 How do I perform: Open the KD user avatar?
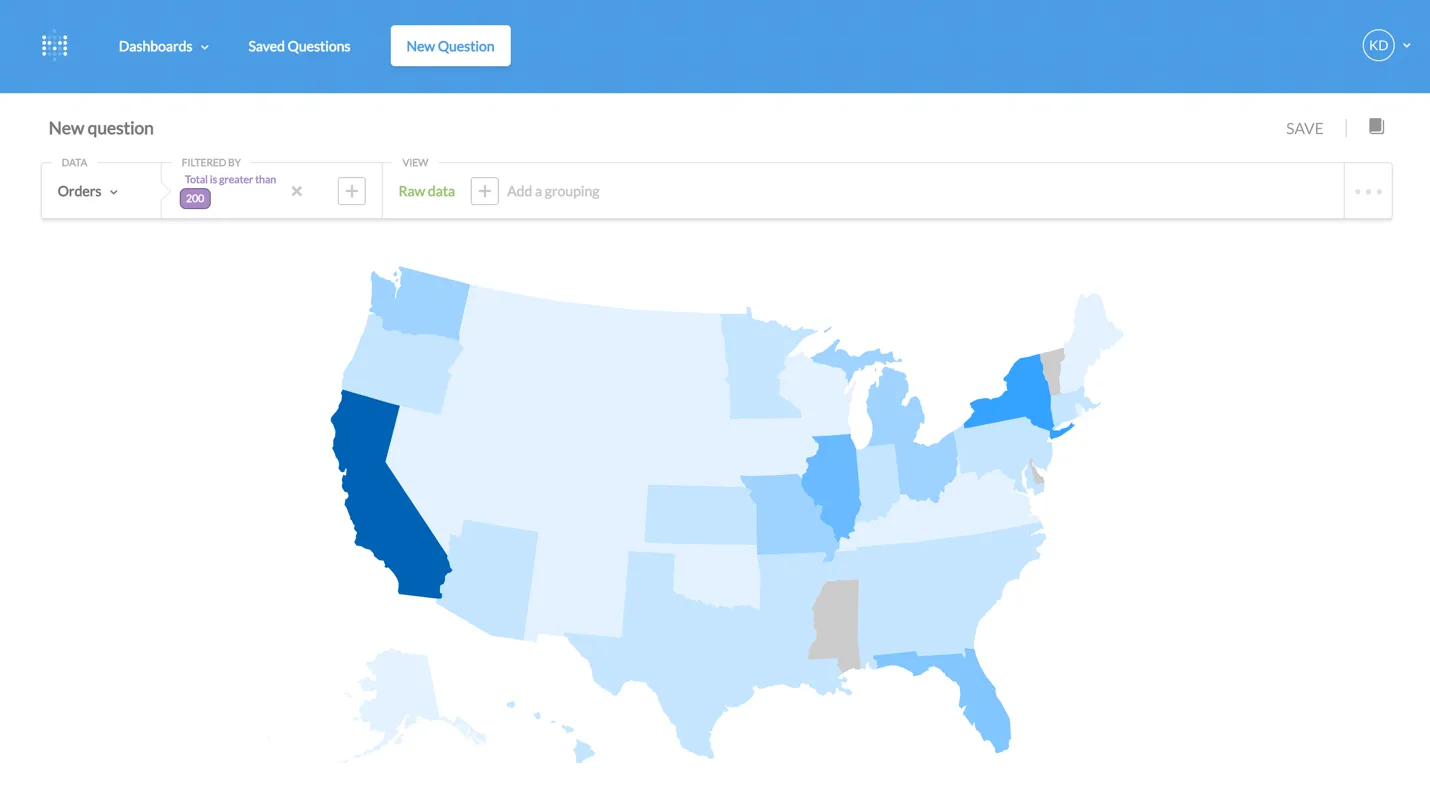pyautogui.click(x=1378, y=45)
